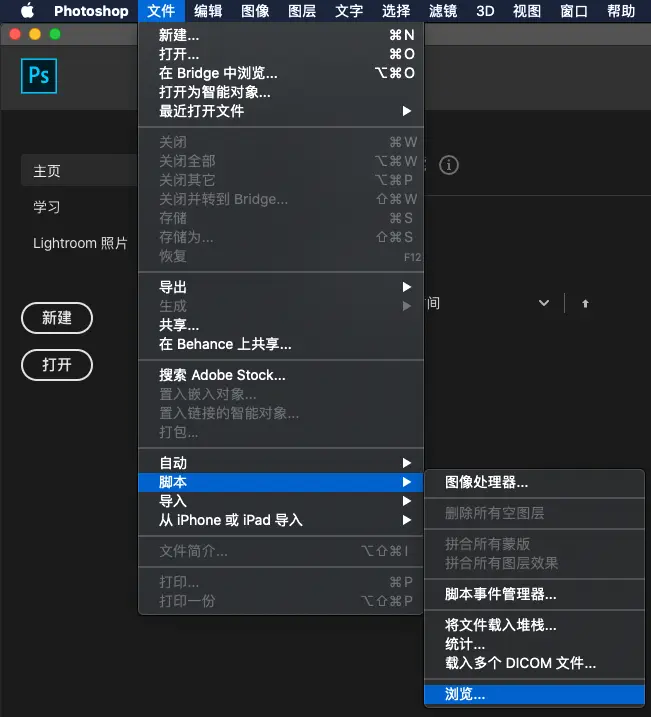Click the info circle icon
The image size is (651, 717).
point(448,165)
